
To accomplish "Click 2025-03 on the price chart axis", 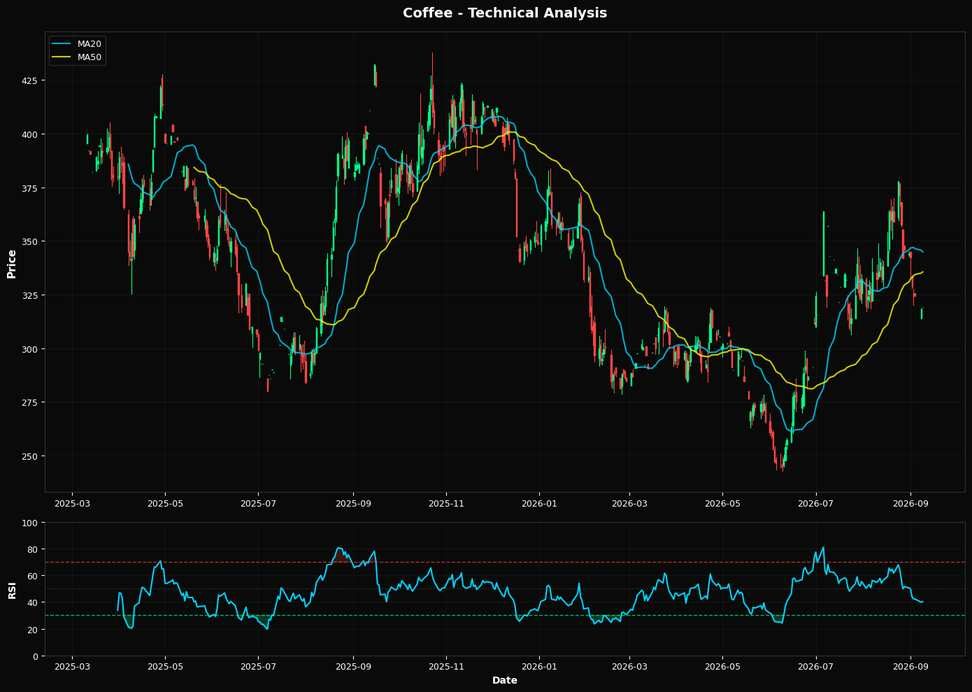I will pos(73,503).
